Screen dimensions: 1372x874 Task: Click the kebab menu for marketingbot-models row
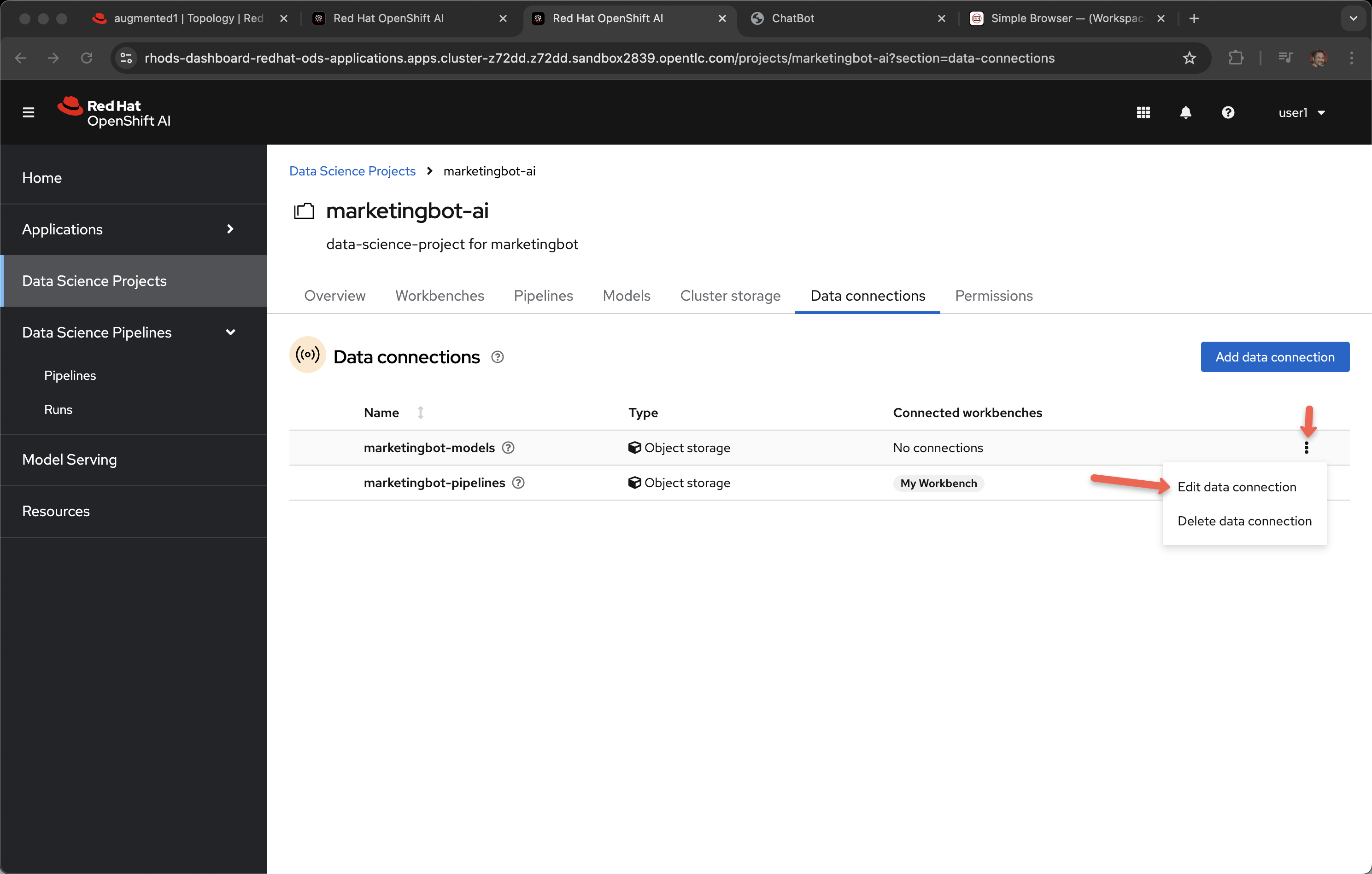pyautogui.click(x=1306, y=448)
